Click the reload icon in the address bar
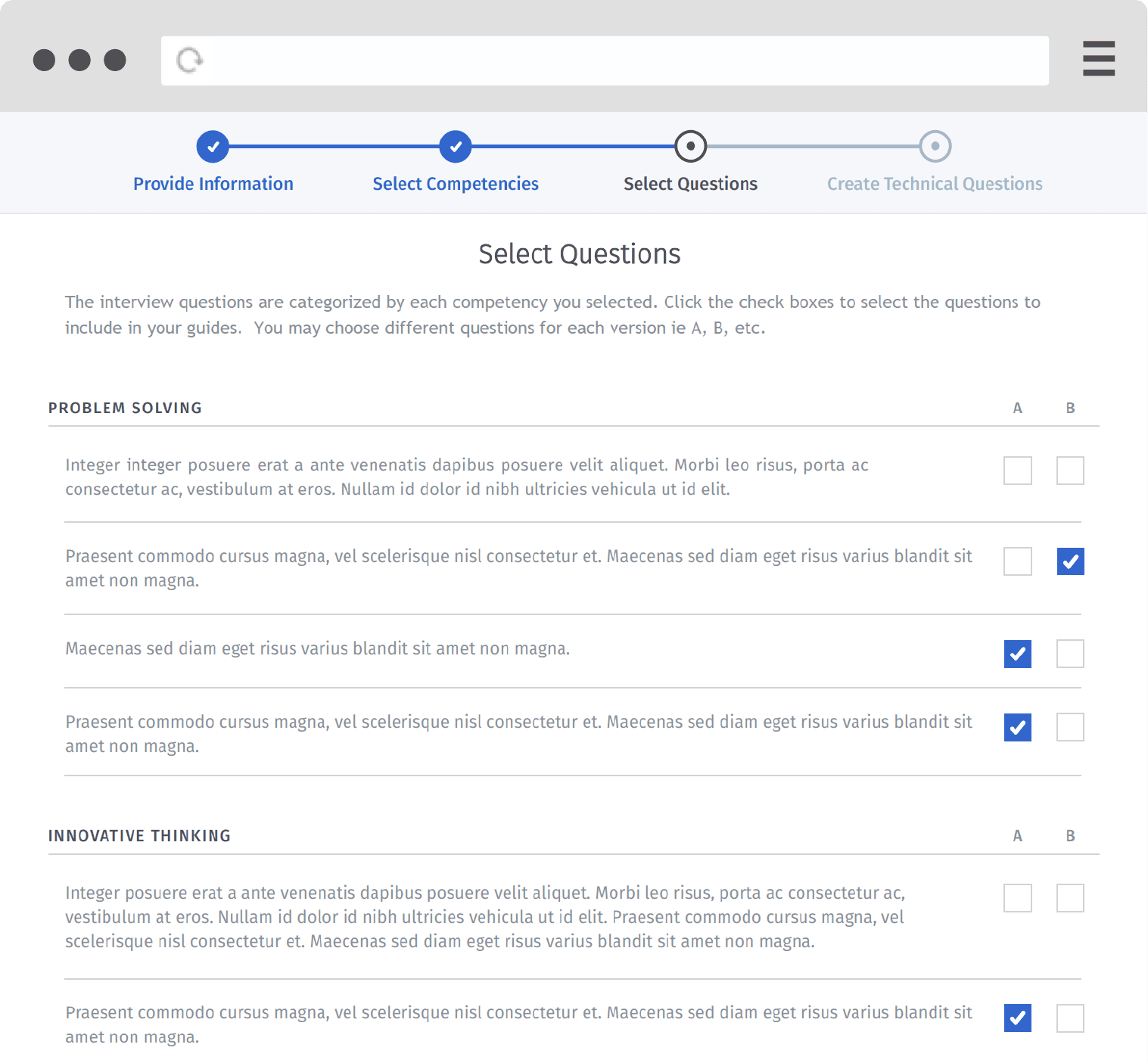This screenshot has height=1063, width=1148. pos(189,60)
